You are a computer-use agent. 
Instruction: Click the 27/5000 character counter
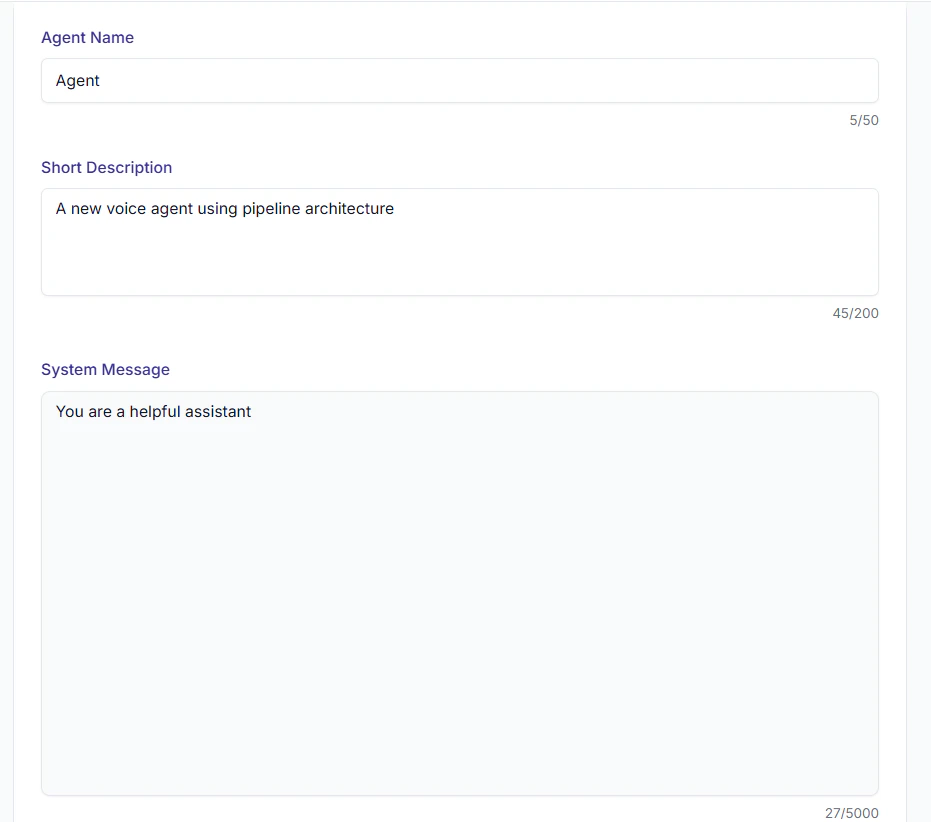(851, 812)
